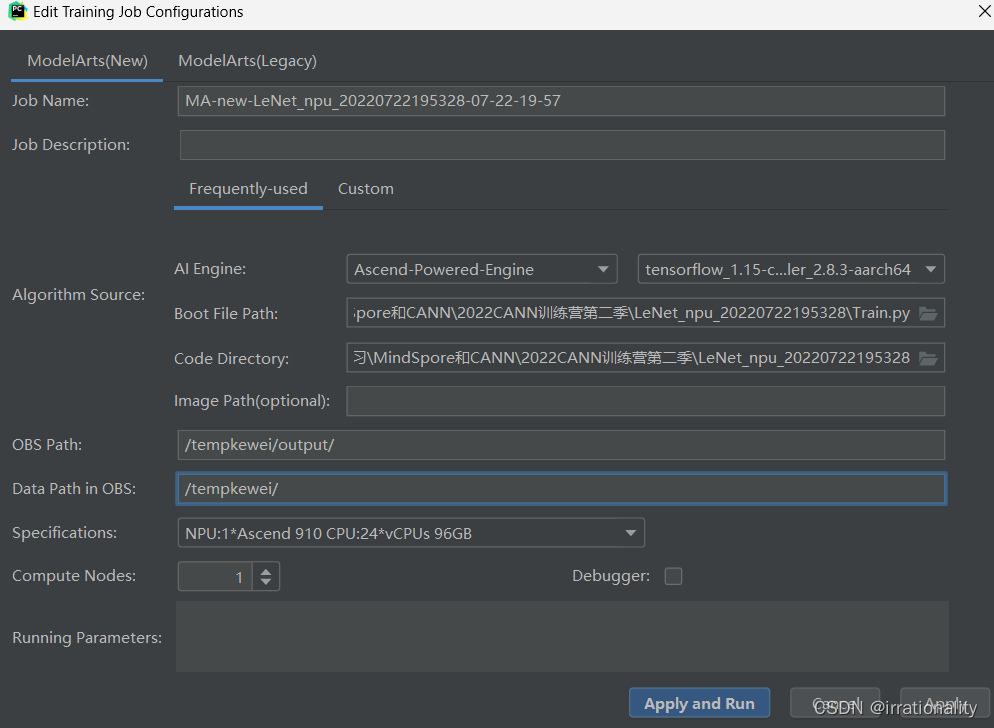
Task: Focus the Job Description field
Action: click(x=562, y=145)
